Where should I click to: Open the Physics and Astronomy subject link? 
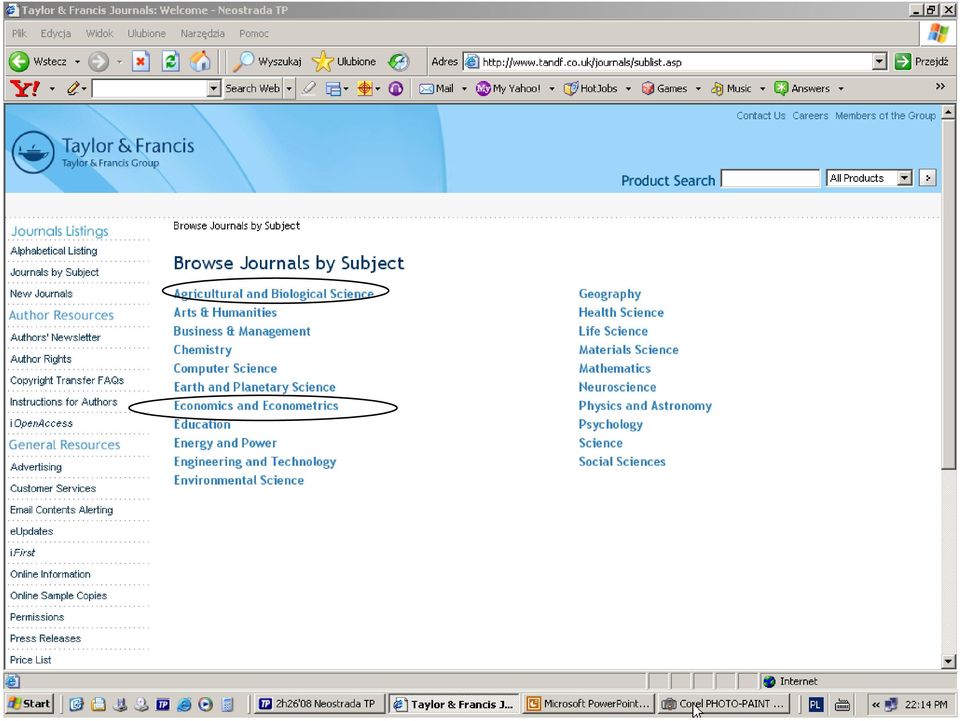645,406
